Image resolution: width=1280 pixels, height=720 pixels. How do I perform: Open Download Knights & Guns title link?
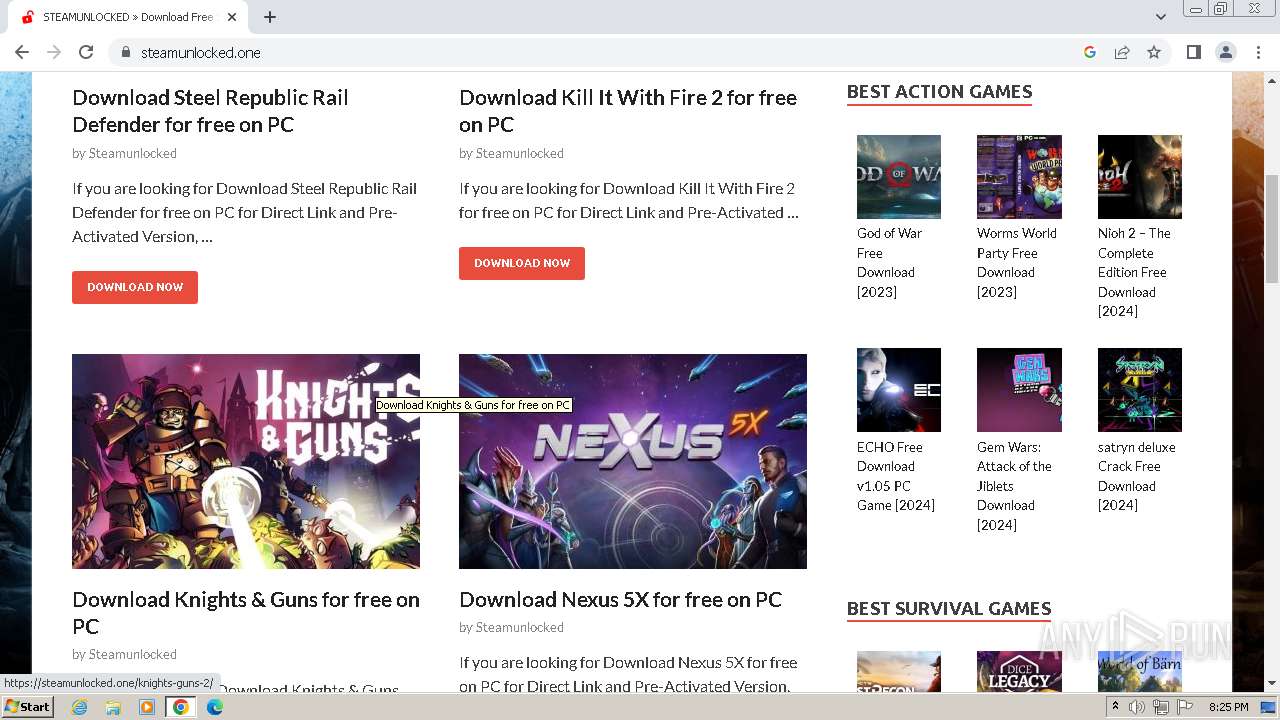(x=246, y=613)
